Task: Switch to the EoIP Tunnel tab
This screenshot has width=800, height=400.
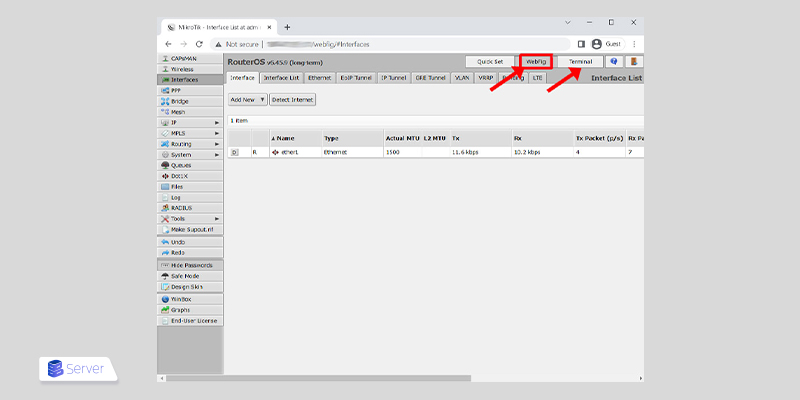Action: click(356, 78)
